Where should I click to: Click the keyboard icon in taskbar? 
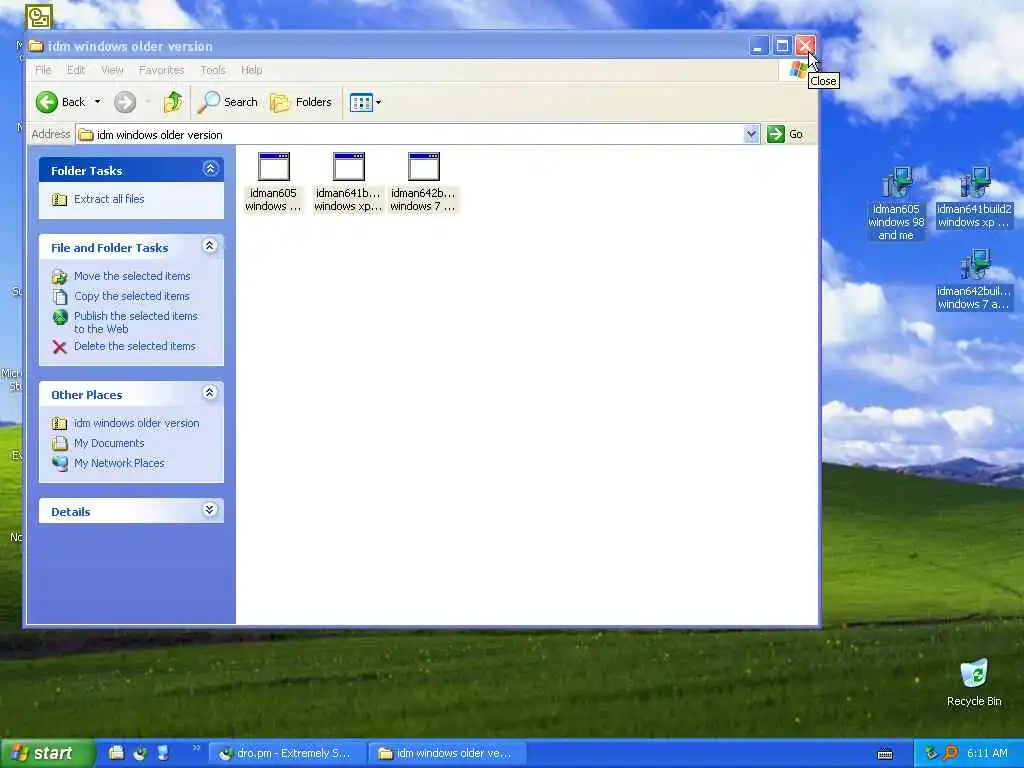885,754
